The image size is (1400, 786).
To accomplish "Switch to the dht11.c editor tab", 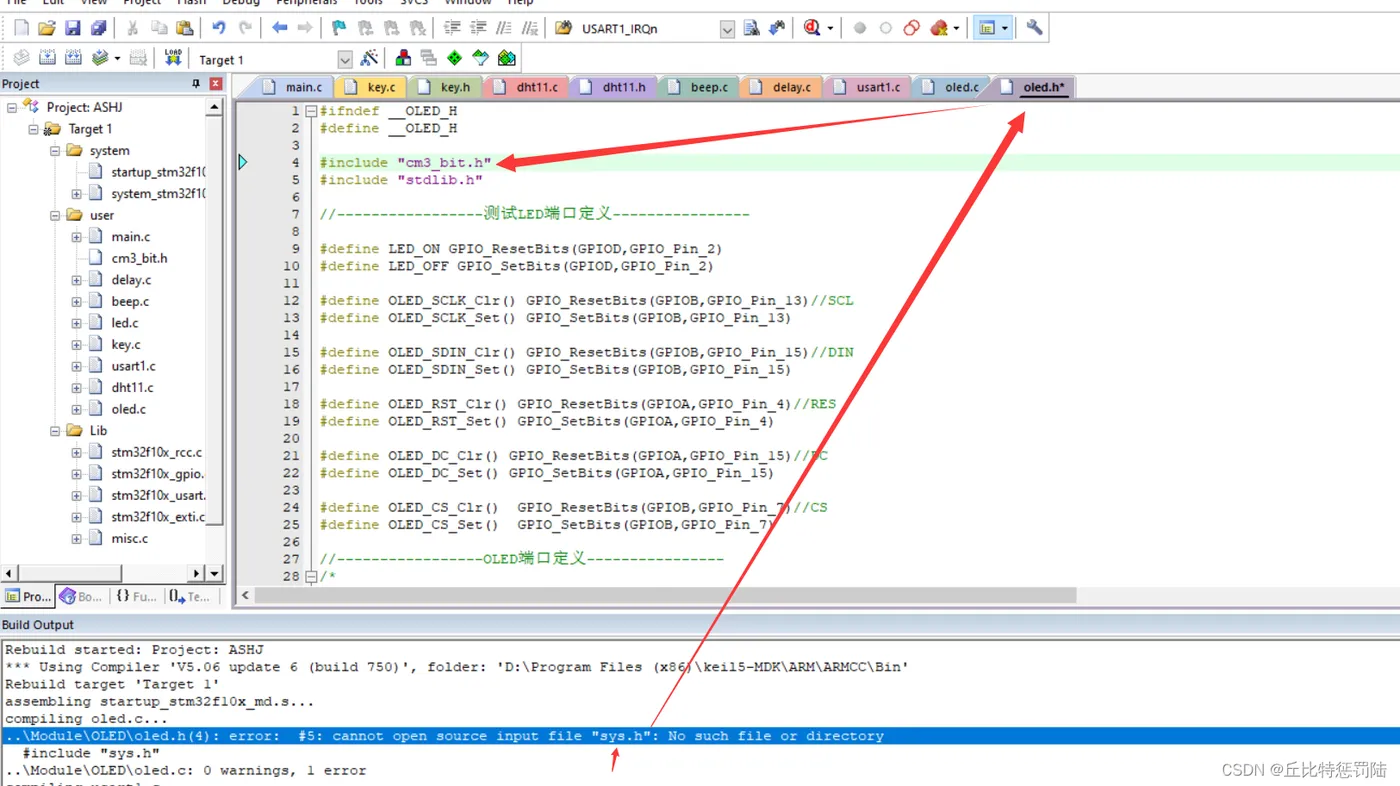I will [x=527, y=87].
